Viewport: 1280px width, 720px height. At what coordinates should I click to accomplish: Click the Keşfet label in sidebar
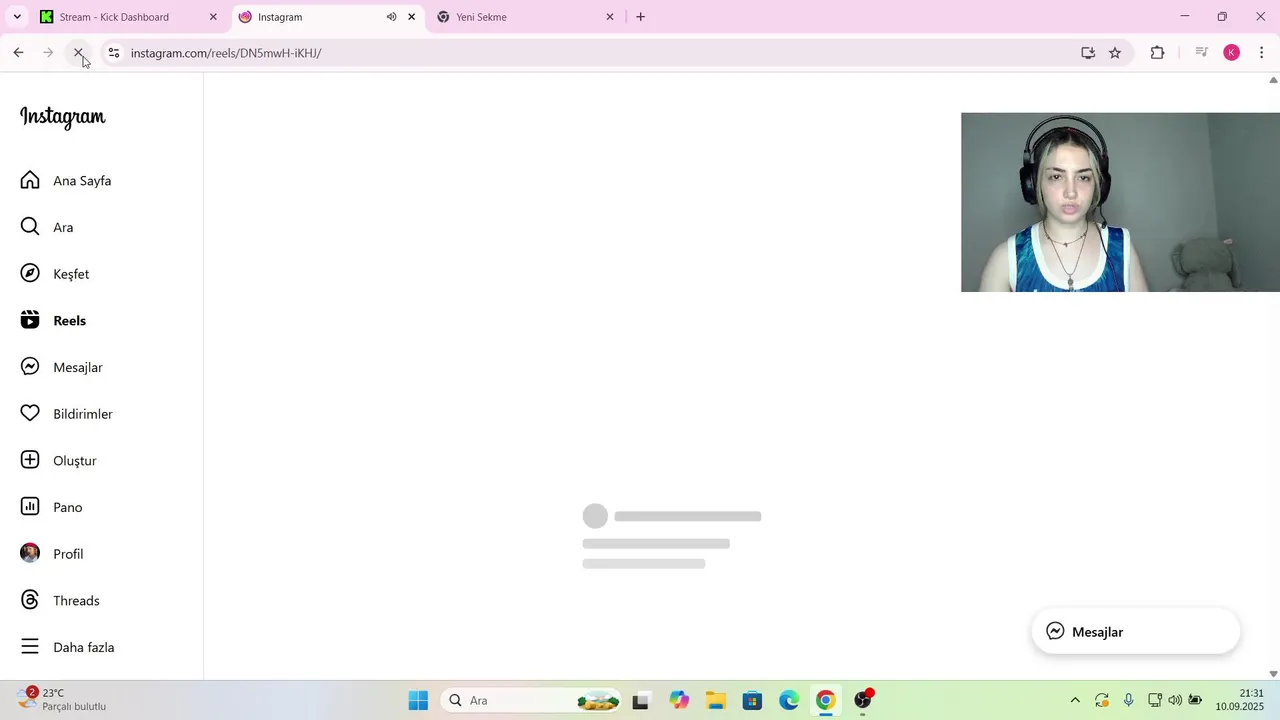pyautogui.click(x=71, y=274)
